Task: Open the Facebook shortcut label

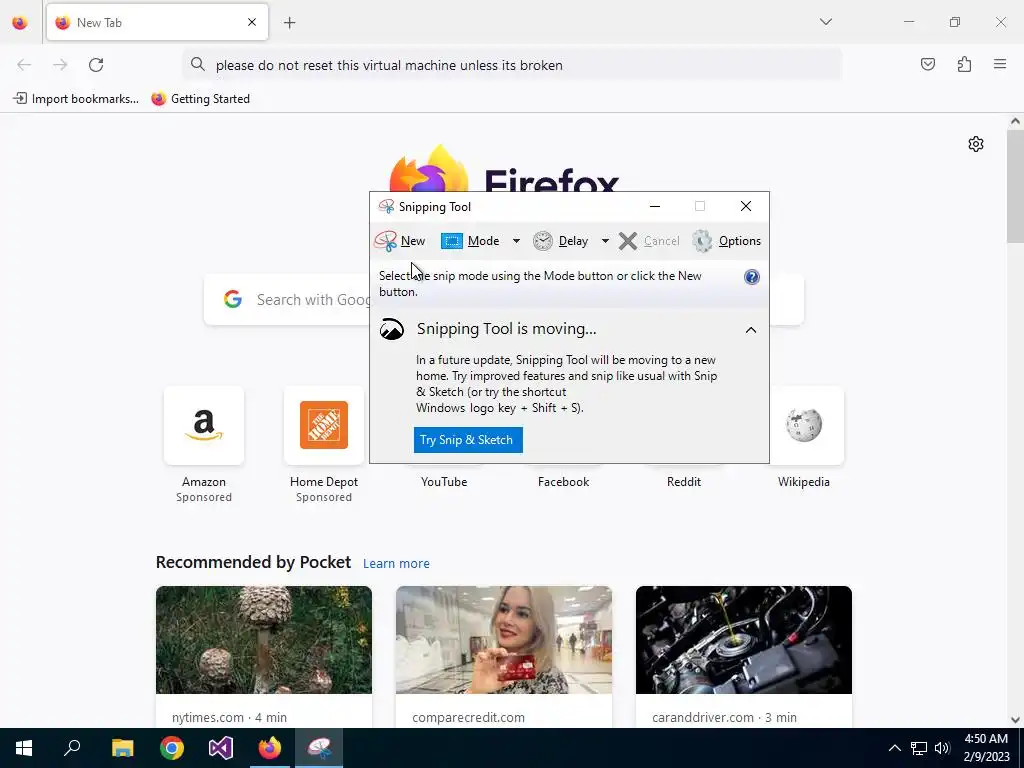Action: (x=564, y=482)
